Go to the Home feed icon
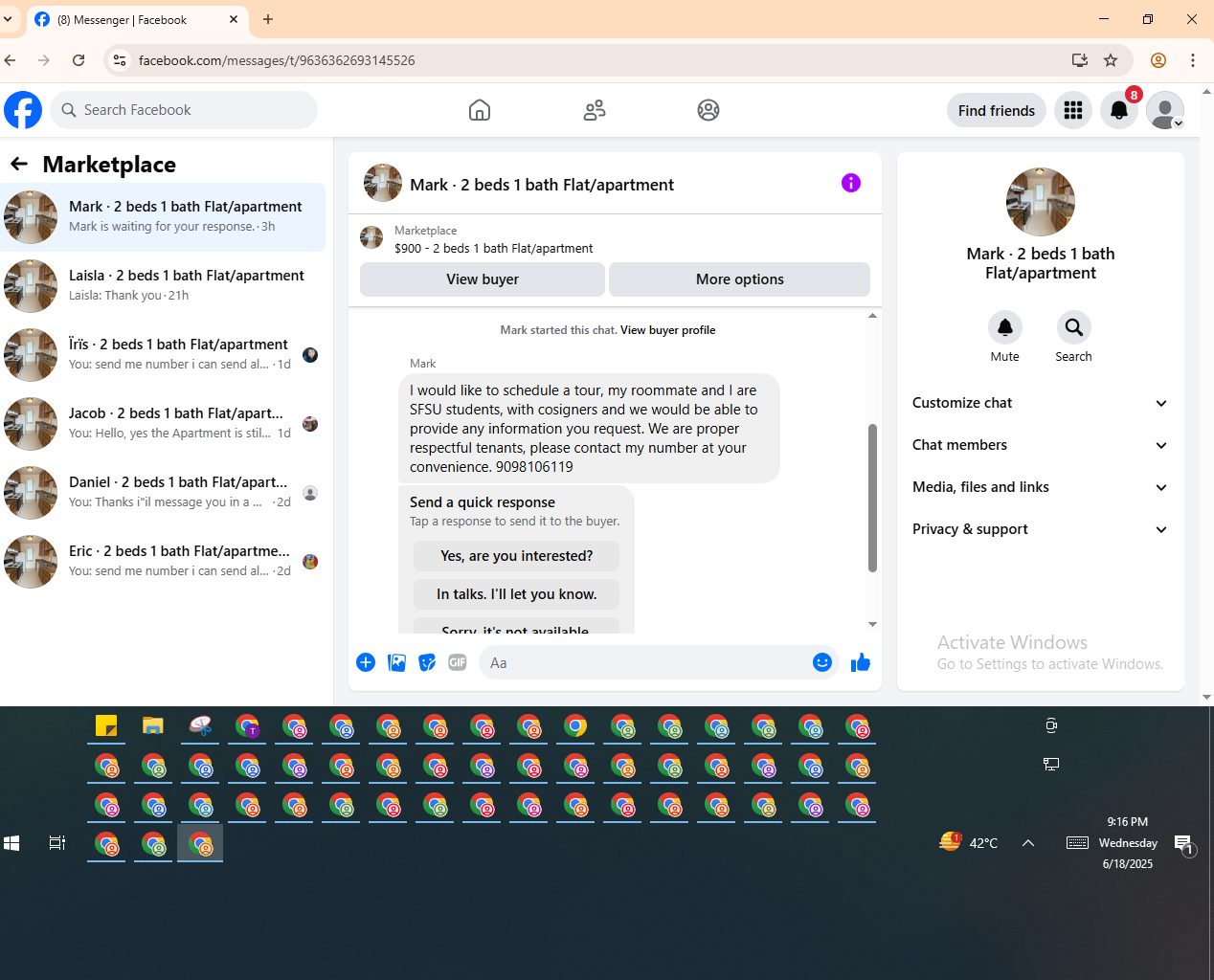The height and width of the screenshot is (980, 1214). tap(480, 110)
